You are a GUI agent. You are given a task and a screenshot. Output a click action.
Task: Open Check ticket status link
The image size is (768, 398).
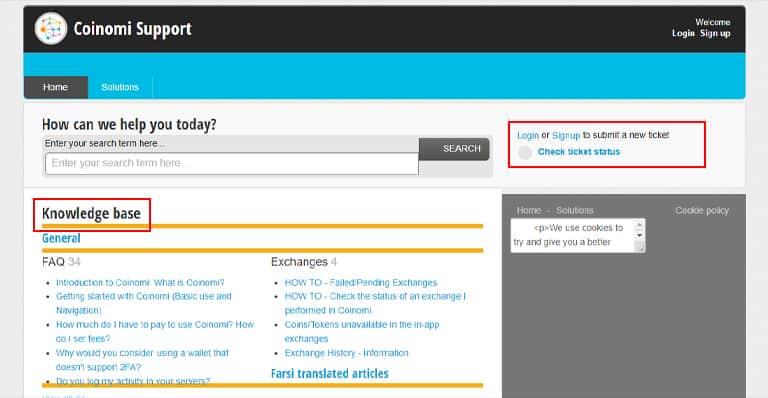(578, 152)
